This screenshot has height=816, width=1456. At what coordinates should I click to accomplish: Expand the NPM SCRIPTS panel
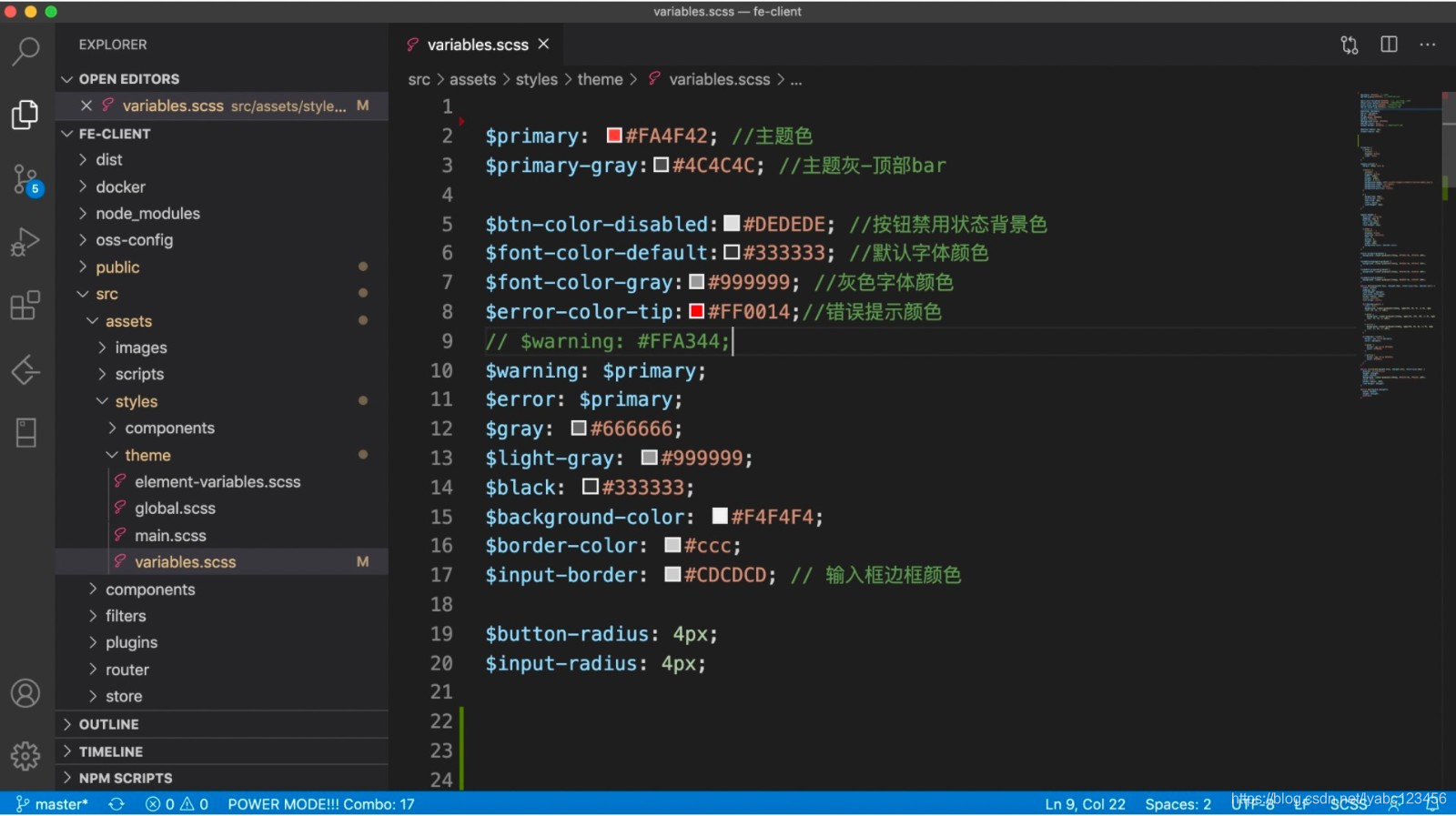(x=222, y=778)
